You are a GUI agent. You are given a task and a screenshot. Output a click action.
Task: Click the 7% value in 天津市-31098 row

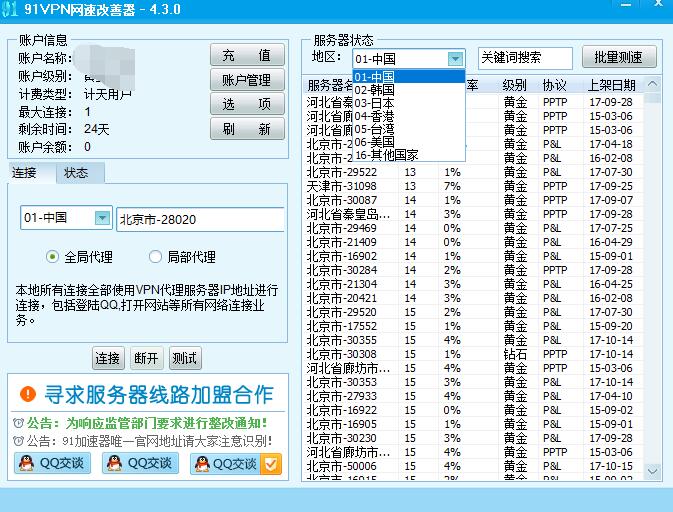coord(452,186)
